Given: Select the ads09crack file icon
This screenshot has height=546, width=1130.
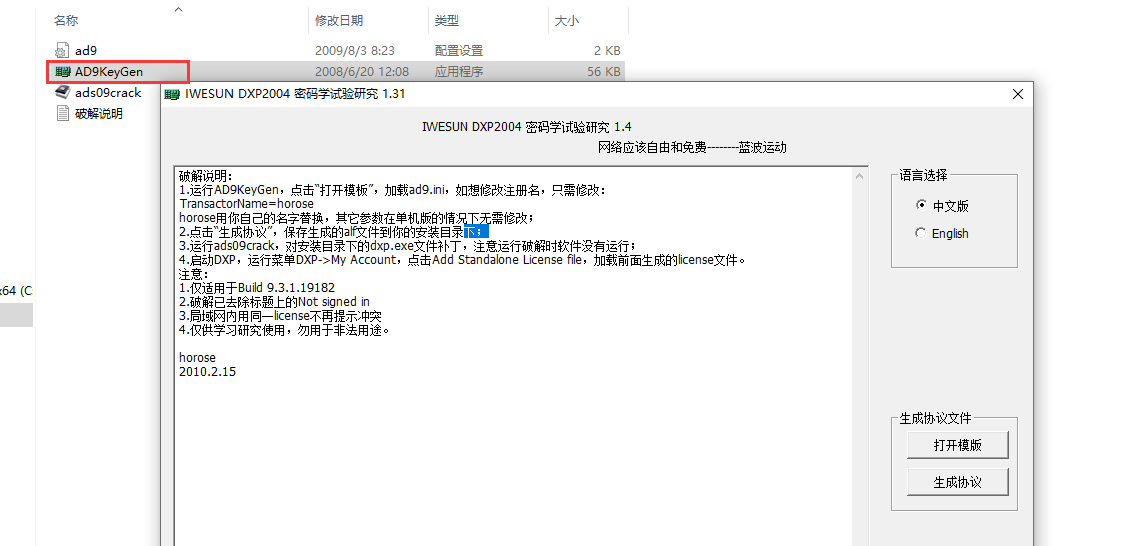Looking at the screenshot, I should pyautogui.click(x=63, y=93).
